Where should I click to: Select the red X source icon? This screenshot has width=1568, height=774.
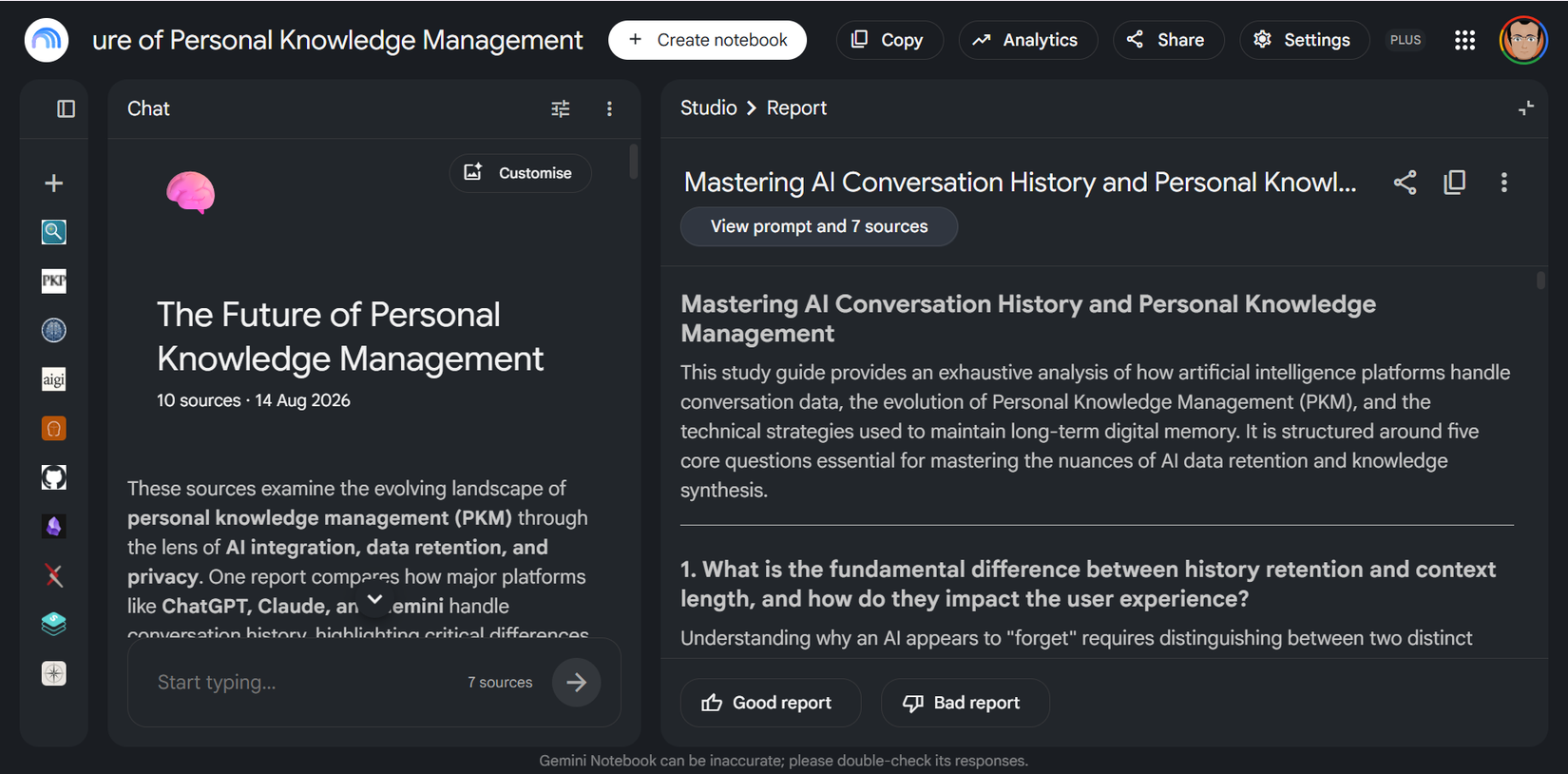tap(54, 575)
